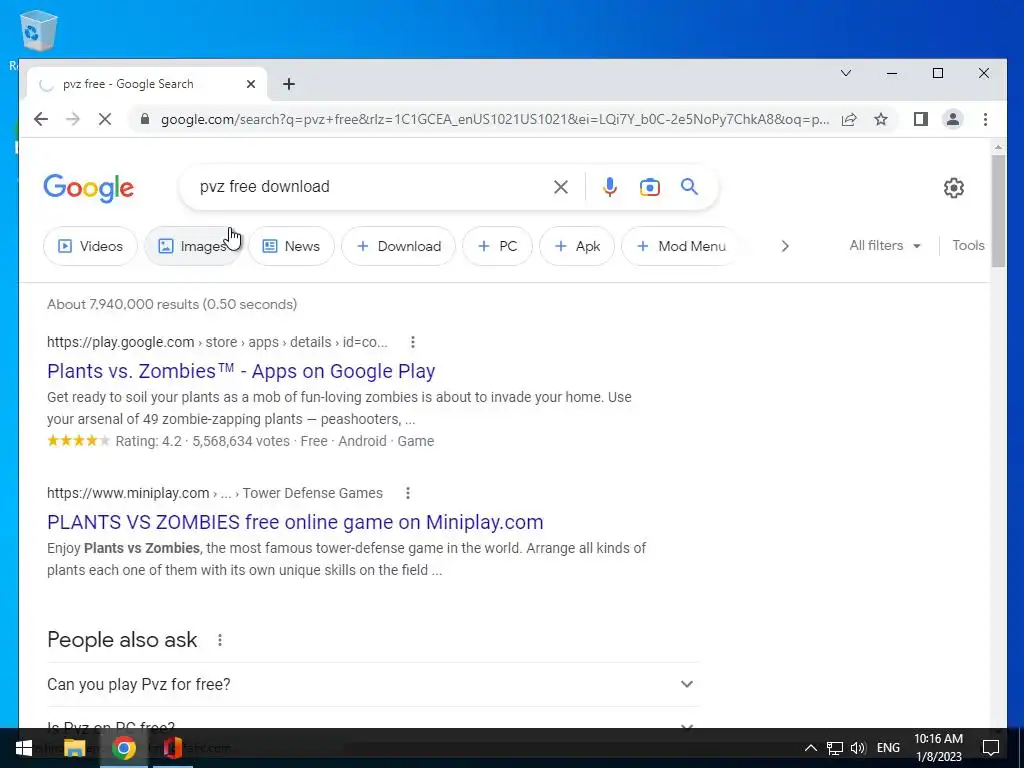Click the Recycle Bin desktop icon
Viewport: 1024px width, 768px height.
(38, 31)
